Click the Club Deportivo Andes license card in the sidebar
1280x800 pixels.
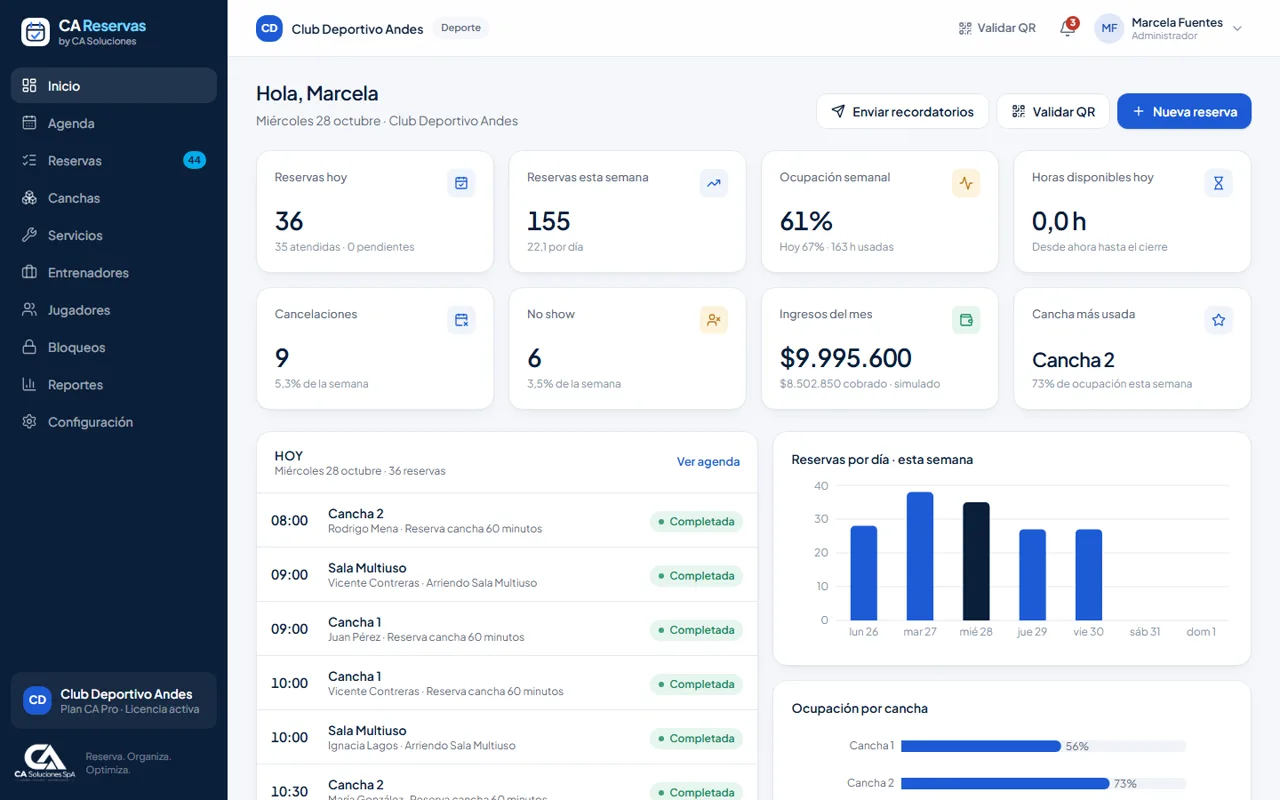pos(114,700)
